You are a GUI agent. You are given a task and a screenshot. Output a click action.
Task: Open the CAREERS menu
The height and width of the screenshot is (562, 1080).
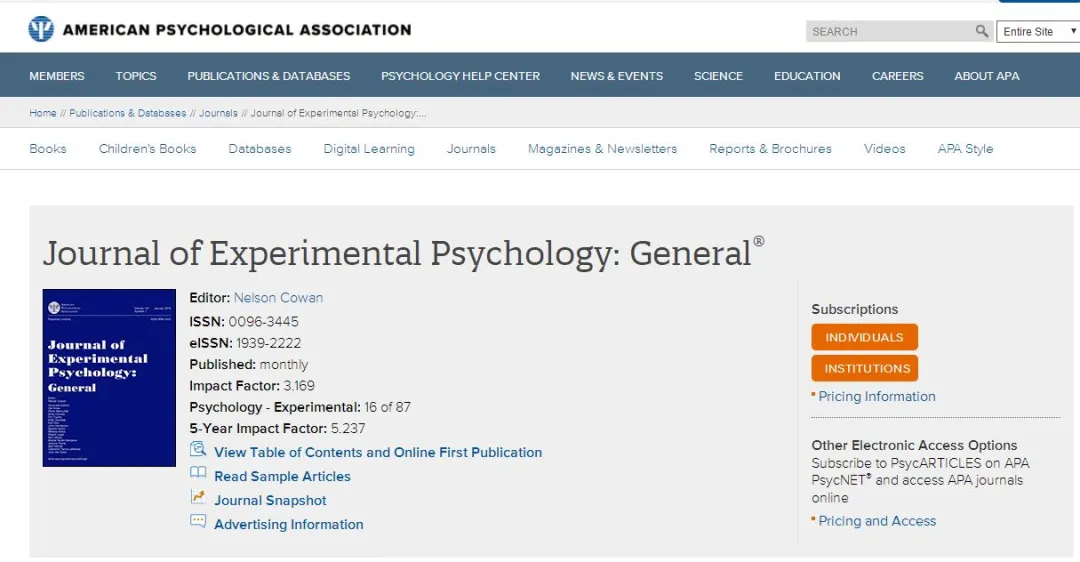coord(897,76)
